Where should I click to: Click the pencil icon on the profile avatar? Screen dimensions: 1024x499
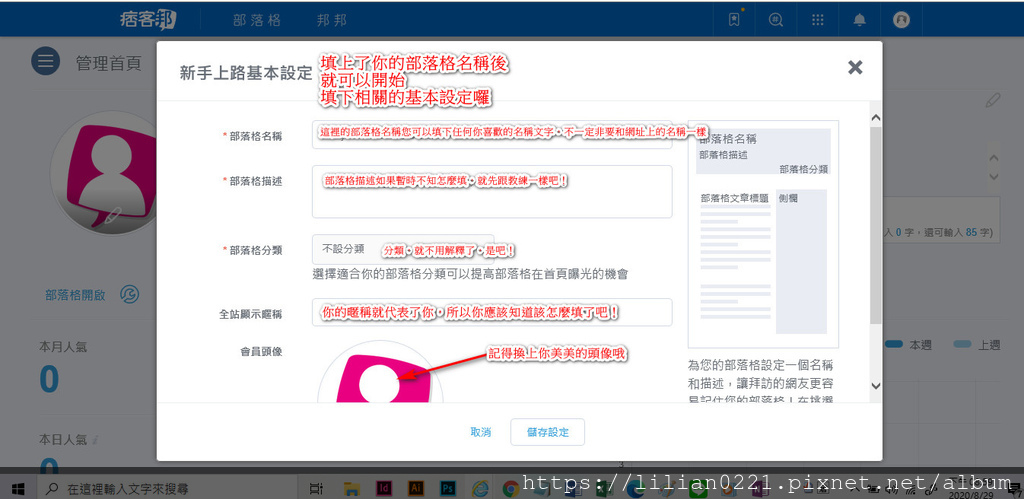pyautogui.click(x=113, y=215)
